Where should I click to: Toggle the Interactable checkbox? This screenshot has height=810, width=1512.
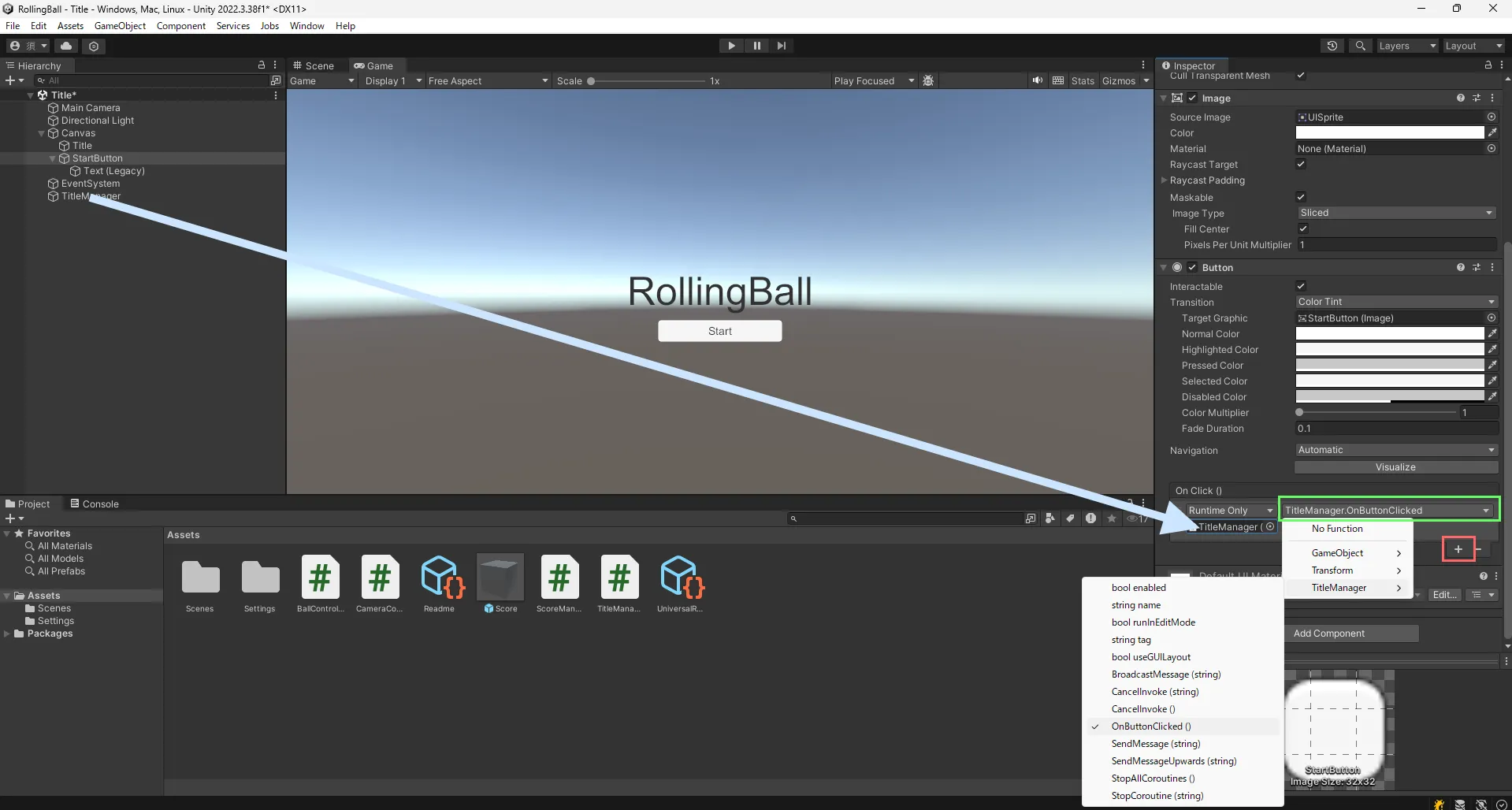click(1301, 286)
